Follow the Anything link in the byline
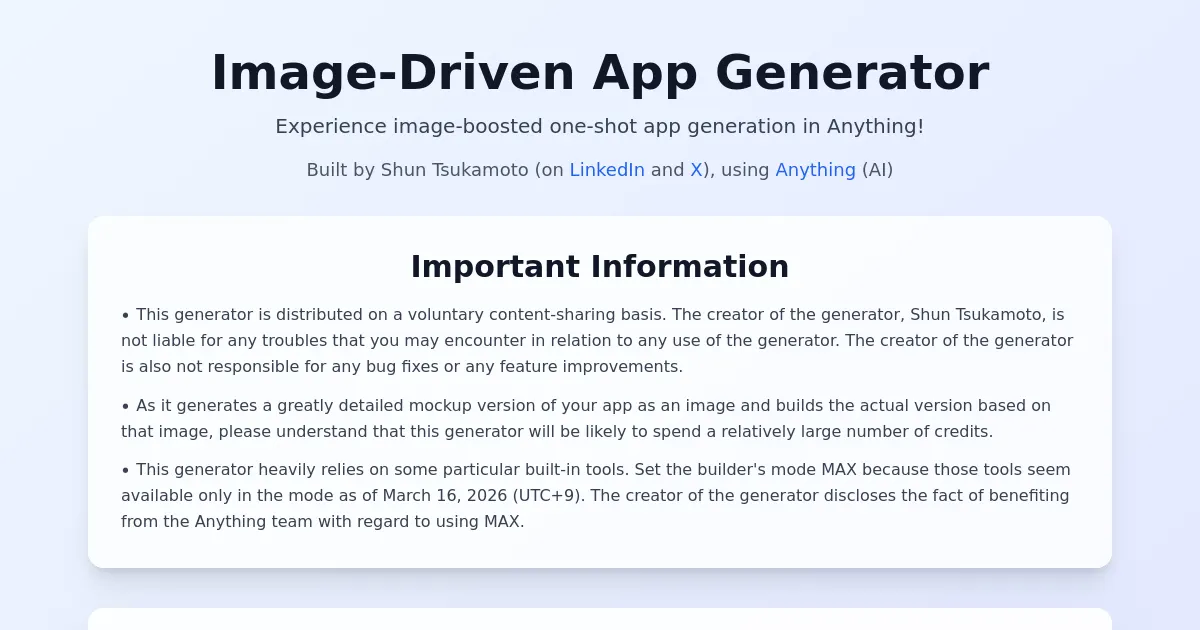Viewport: 1200px width, 630px height. [x=815, y=170]
